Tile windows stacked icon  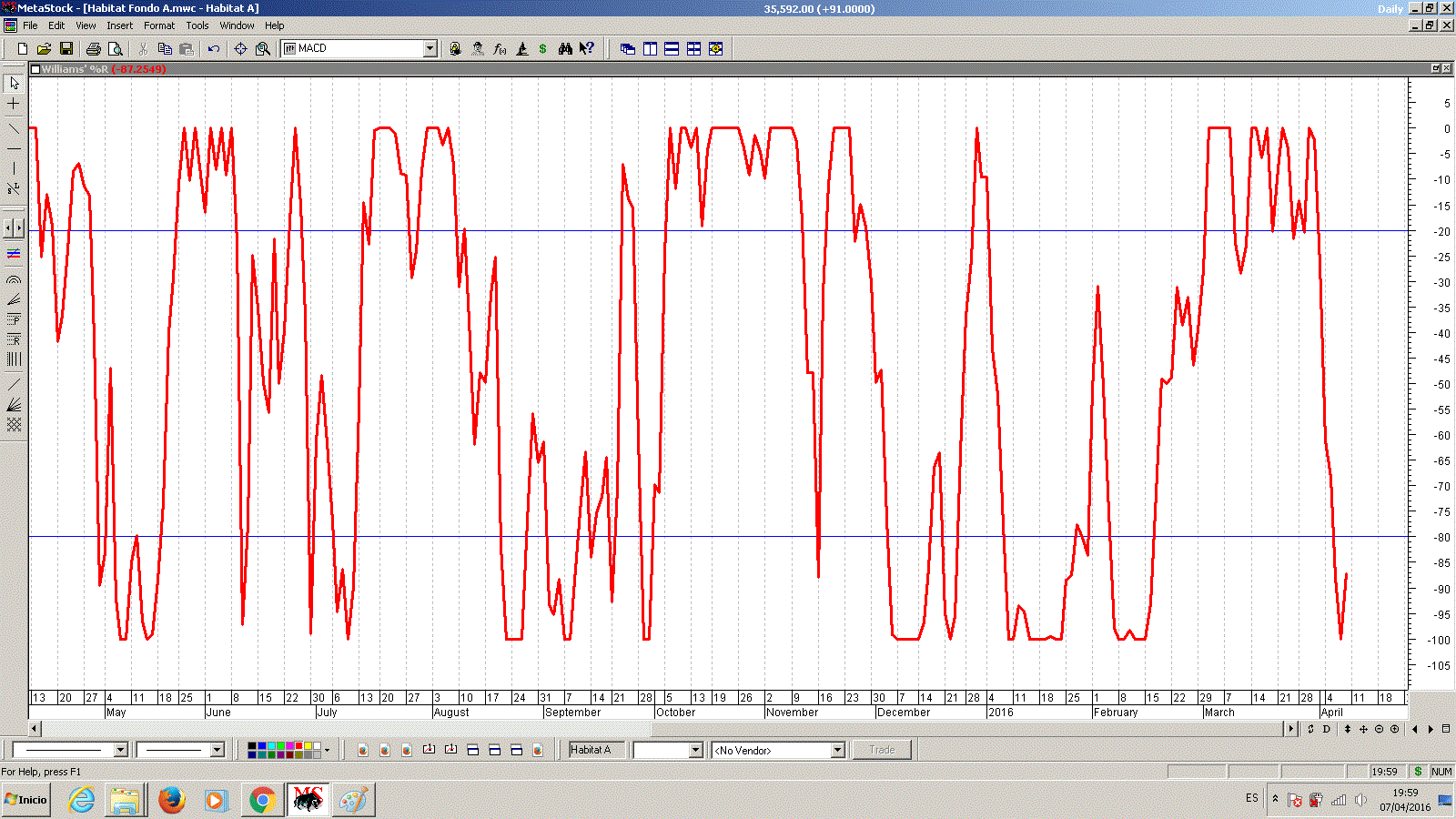(x=672, y=49)
